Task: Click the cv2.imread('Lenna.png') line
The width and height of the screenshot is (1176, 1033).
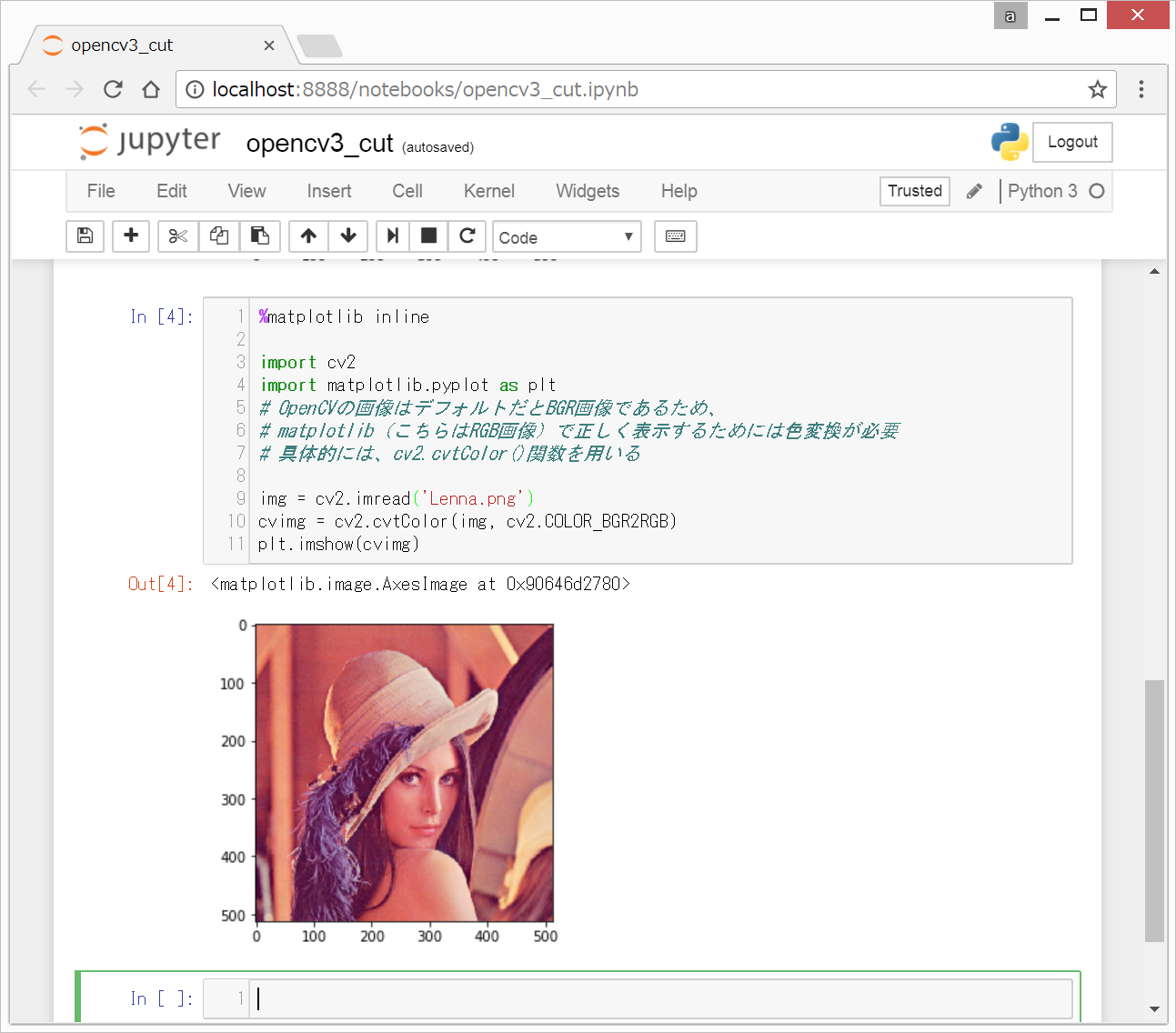Action: click(397, 498)
